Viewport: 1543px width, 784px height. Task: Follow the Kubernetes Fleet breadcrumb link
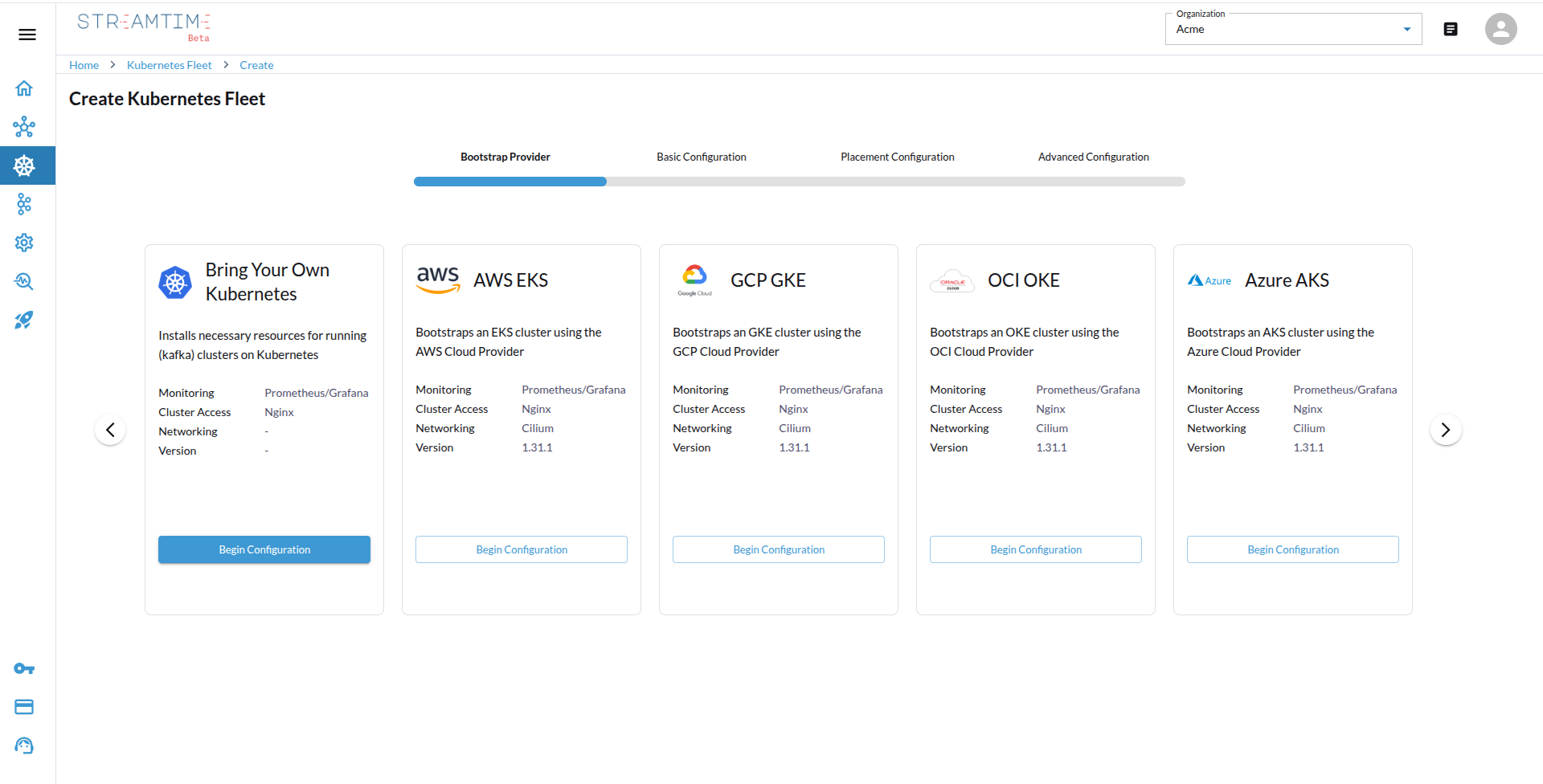coord(170,65)
